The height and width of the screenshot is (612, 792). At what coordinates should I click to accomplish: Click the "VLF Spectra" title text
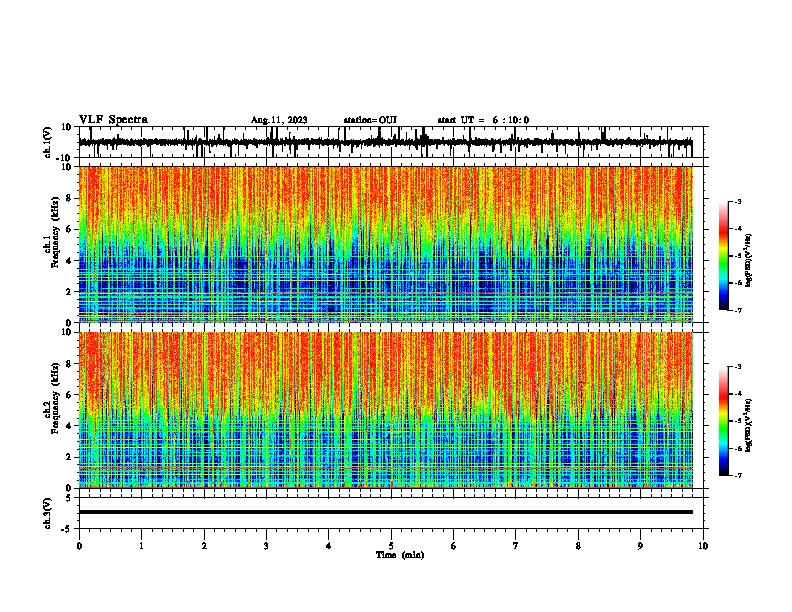(113, 120)
